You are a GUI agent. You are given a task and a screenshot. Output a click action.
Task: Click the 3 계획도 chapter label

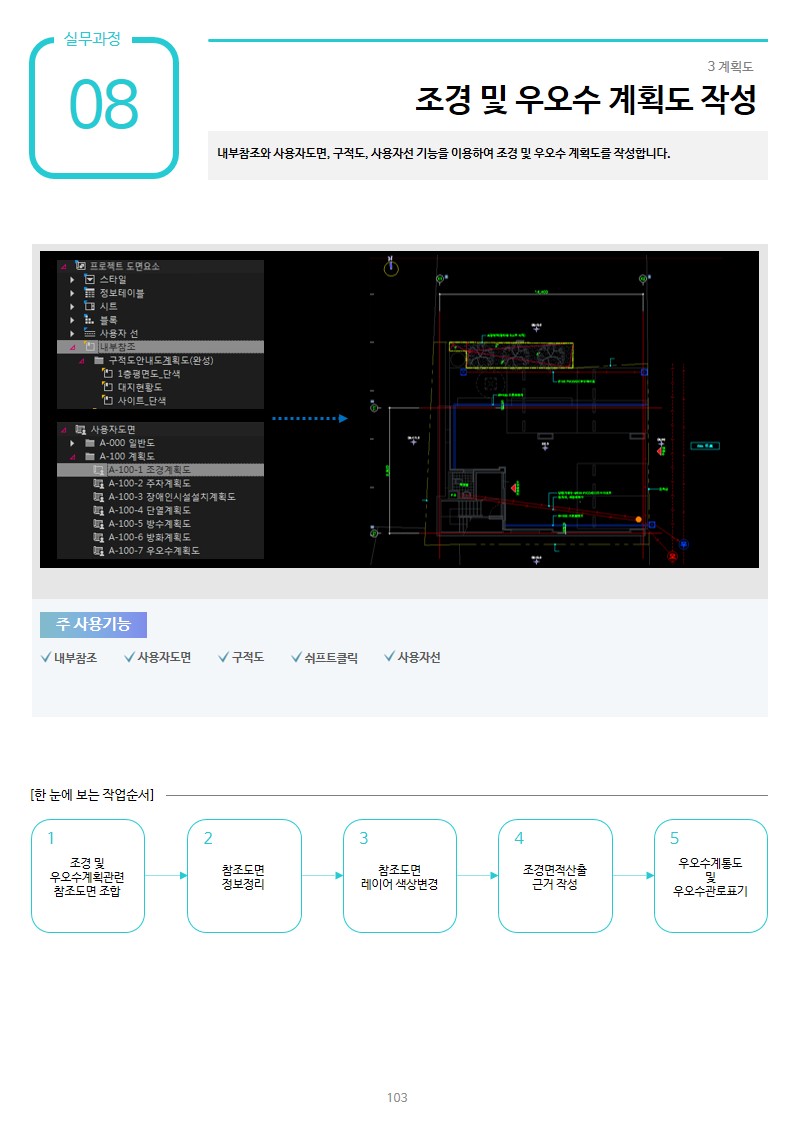coord(730,67)
